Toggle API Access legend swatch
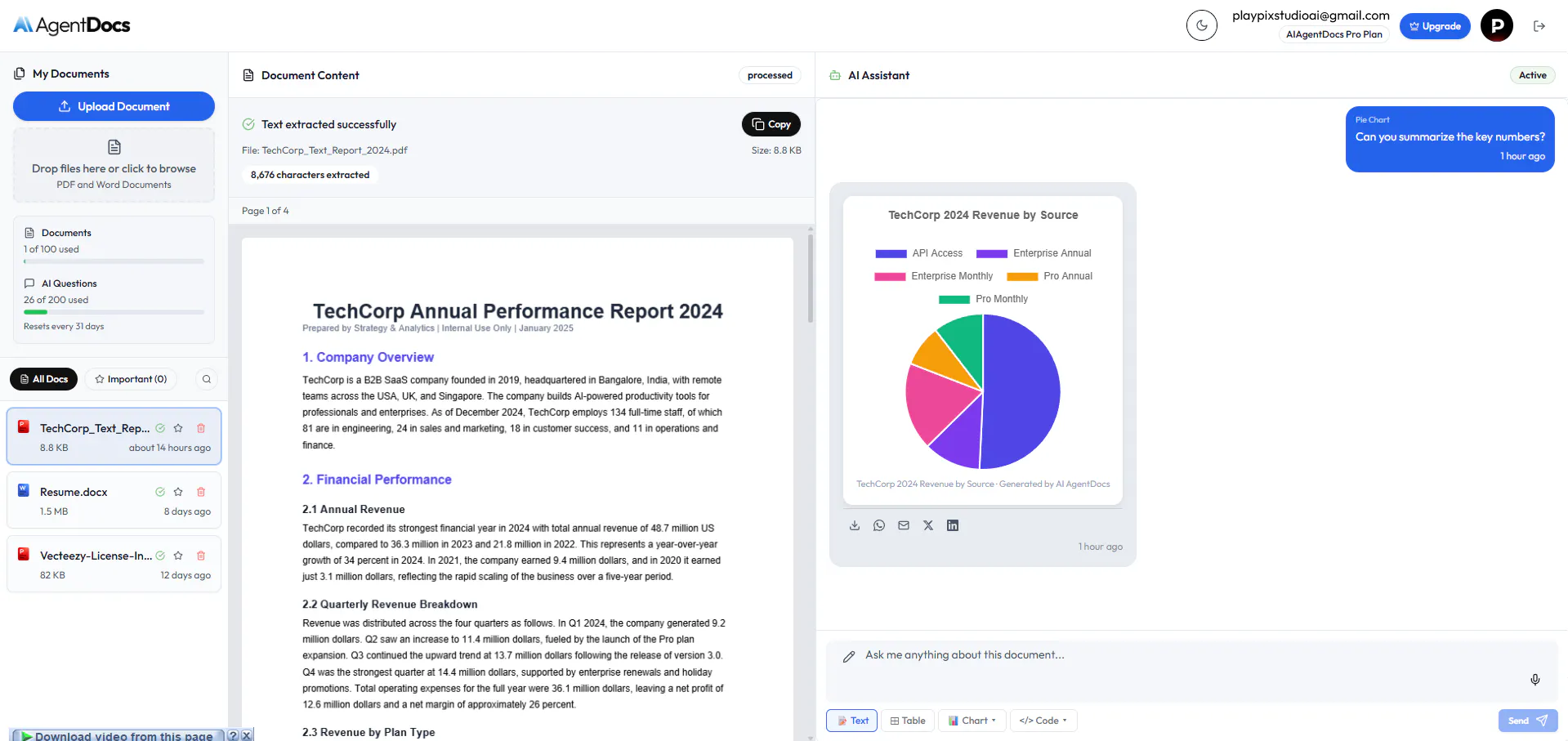 [891, 253]
